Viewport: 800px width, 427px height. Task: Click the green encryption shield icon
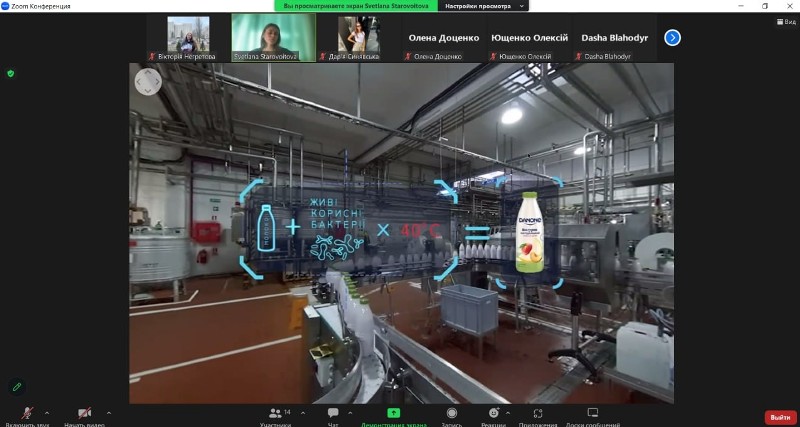[x=11, y=73]
